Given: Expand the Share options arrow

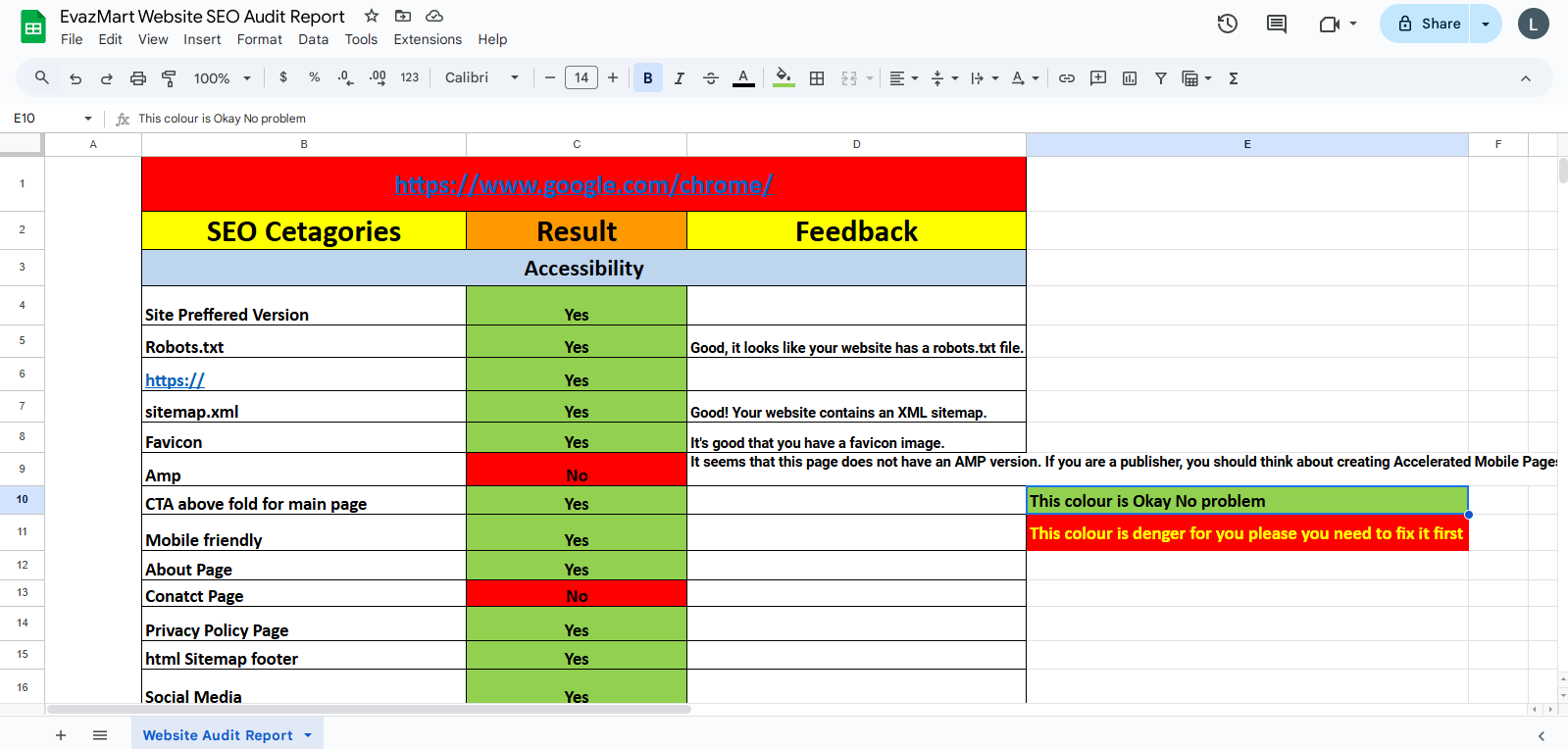Looking at the screenshot, I should [1486, 24].
